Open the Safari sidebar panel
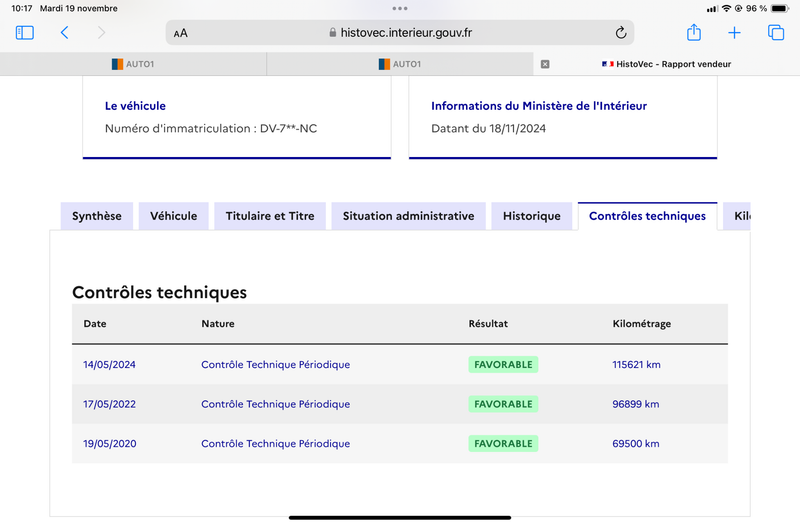 [x=24, y=33]
